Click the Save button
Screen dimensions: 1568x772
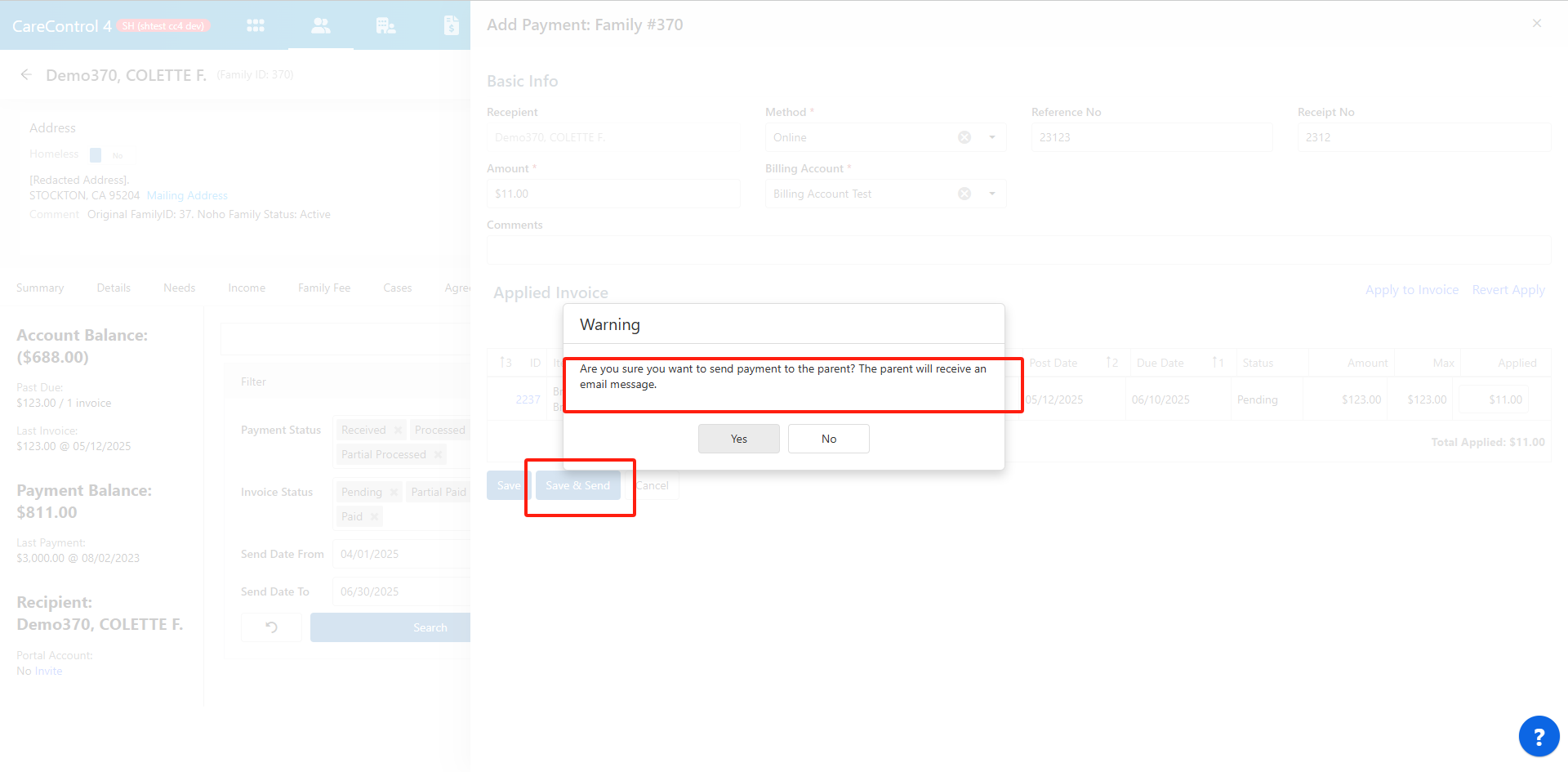click(x=509, y=485)
